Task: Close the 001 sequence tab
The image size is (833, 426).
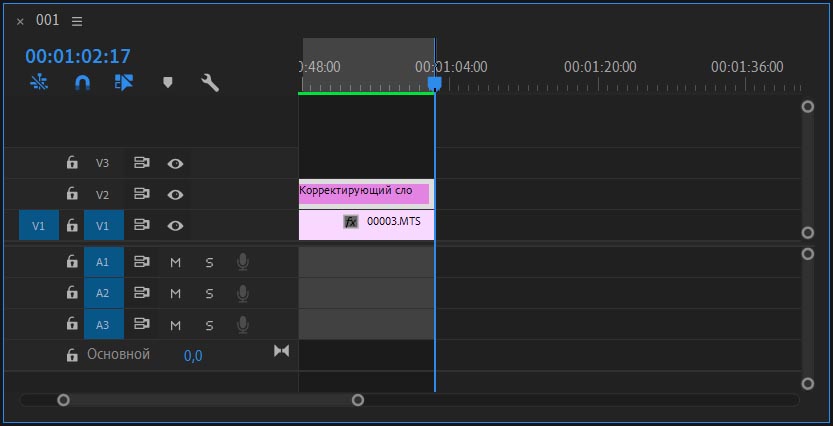Action: tap(20, 22)
